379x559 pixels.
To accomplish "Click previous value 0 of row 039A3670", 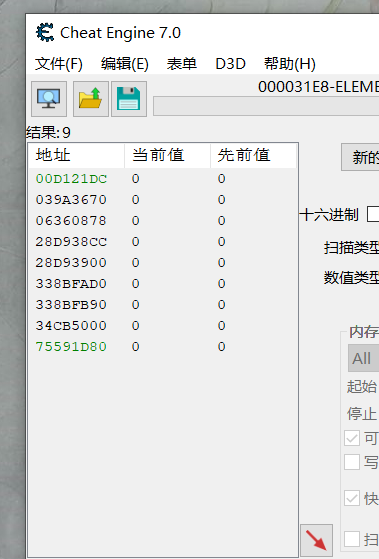I will [x=221, y=200].
